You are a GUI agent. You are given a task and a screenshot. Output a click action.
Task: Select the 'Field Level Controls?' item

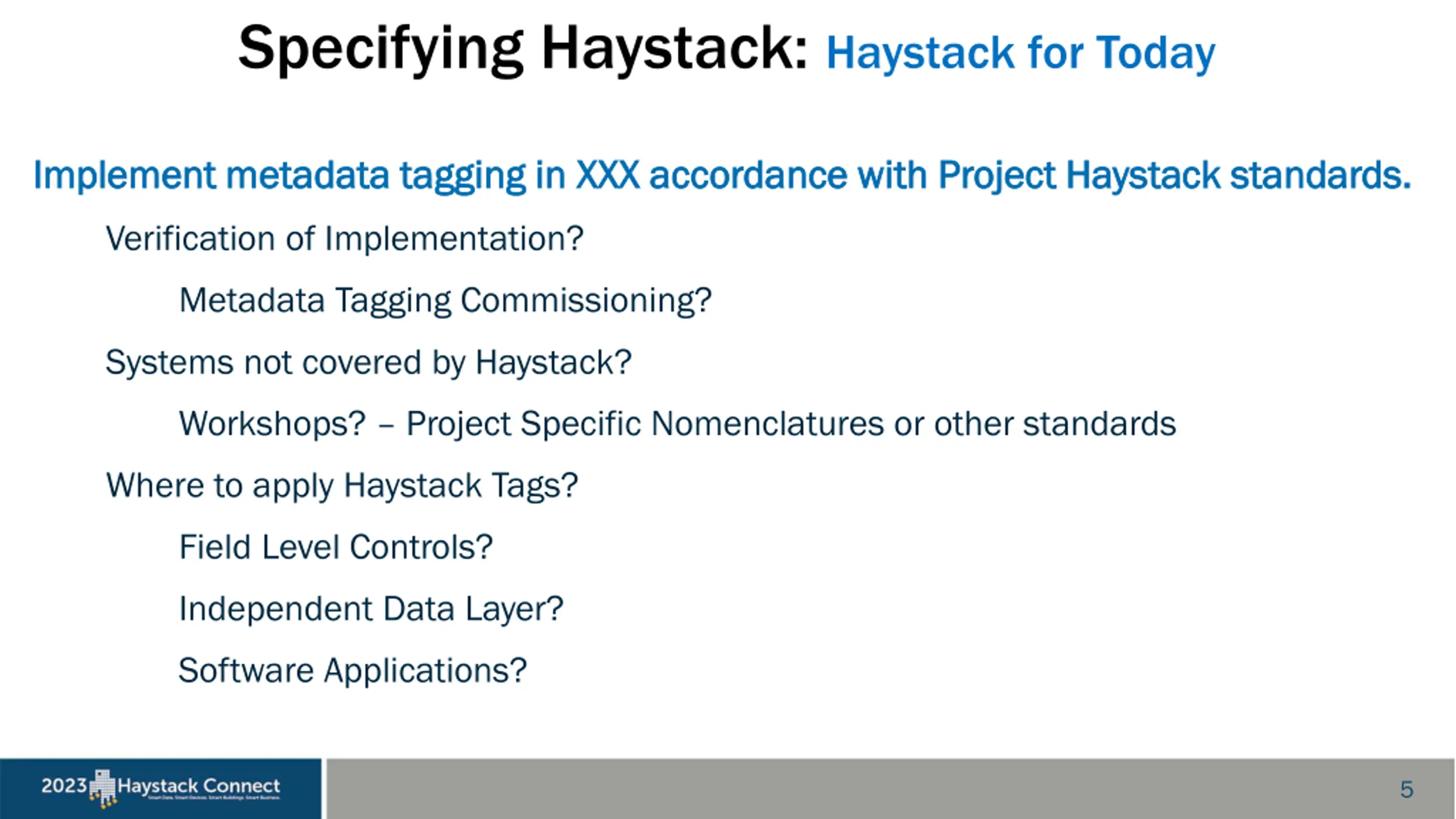tap(336, 547)
